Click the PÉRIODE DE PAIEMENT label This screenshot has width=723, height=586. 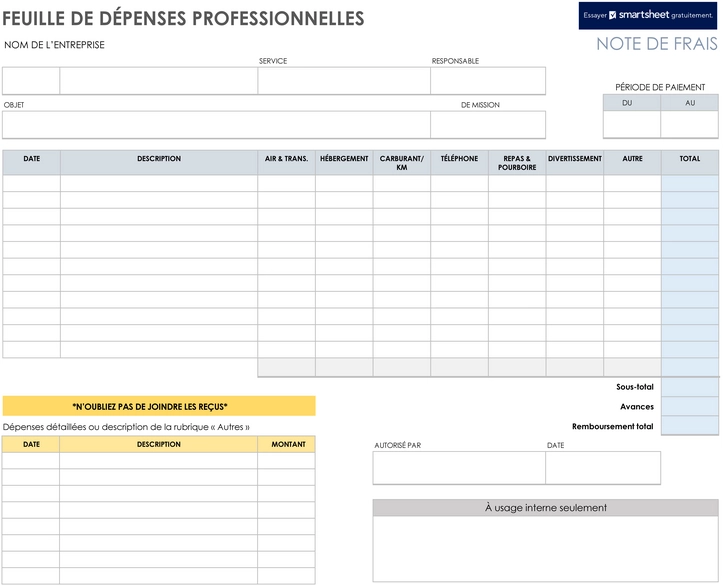[660, 87]
